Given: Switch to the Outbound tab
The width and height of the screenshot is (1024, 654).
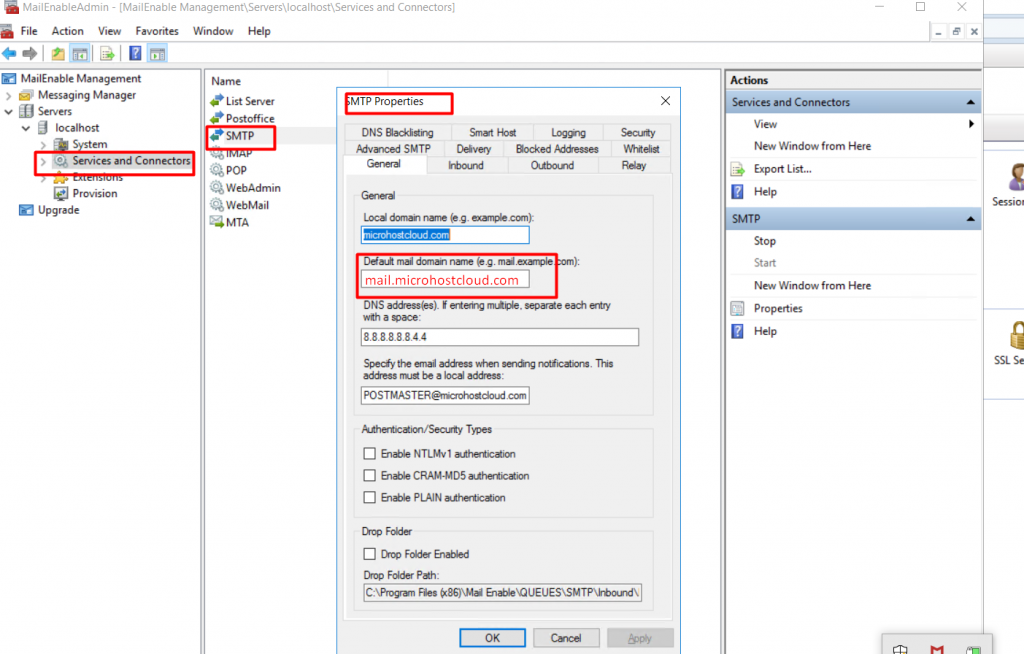Looking at the screenshot, I should [x=552, y=165].
